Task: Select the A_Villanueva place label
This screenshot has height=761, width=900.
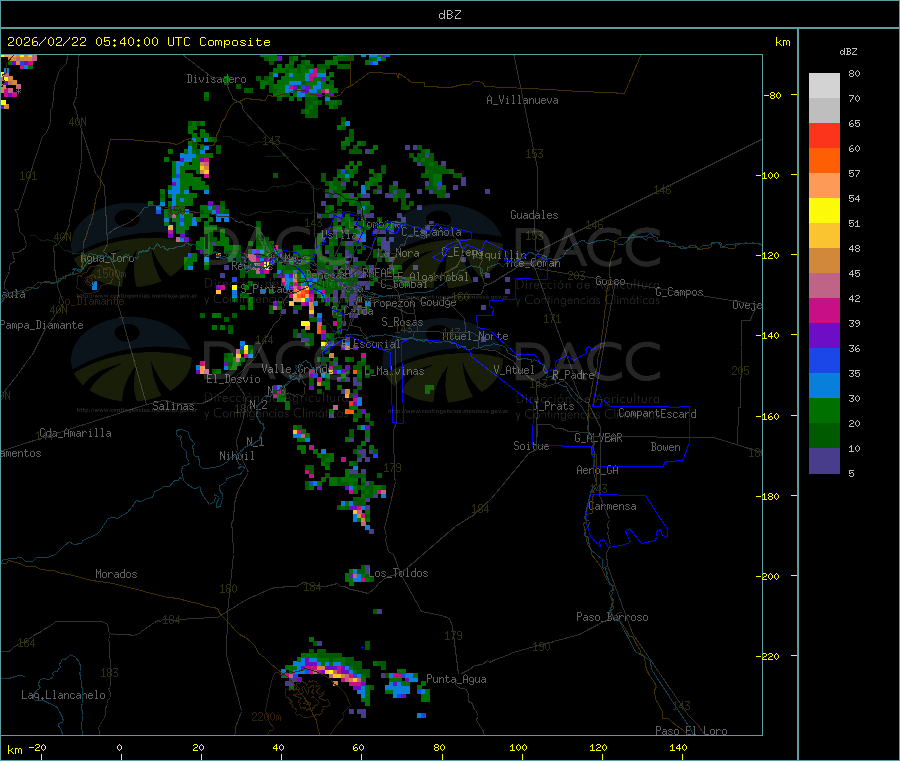Action: [x=522, y=100]
